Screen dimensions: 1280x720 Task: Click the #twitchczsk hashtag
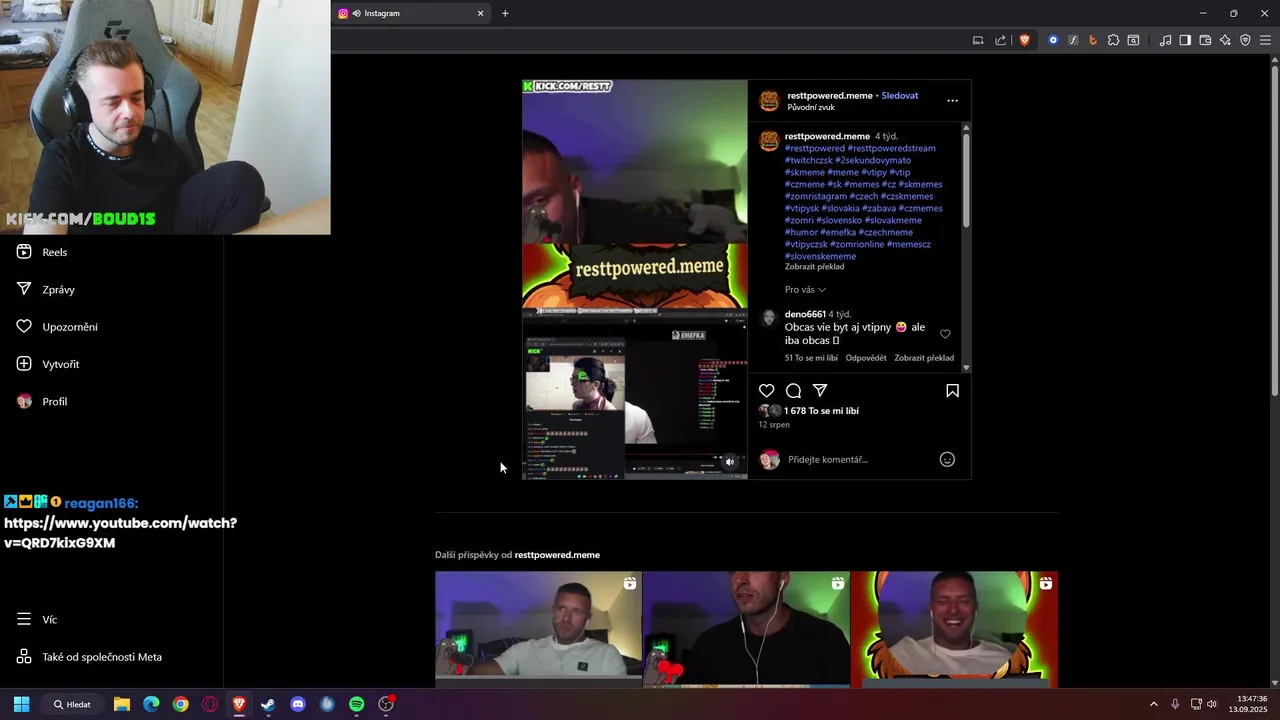point(808,160)
